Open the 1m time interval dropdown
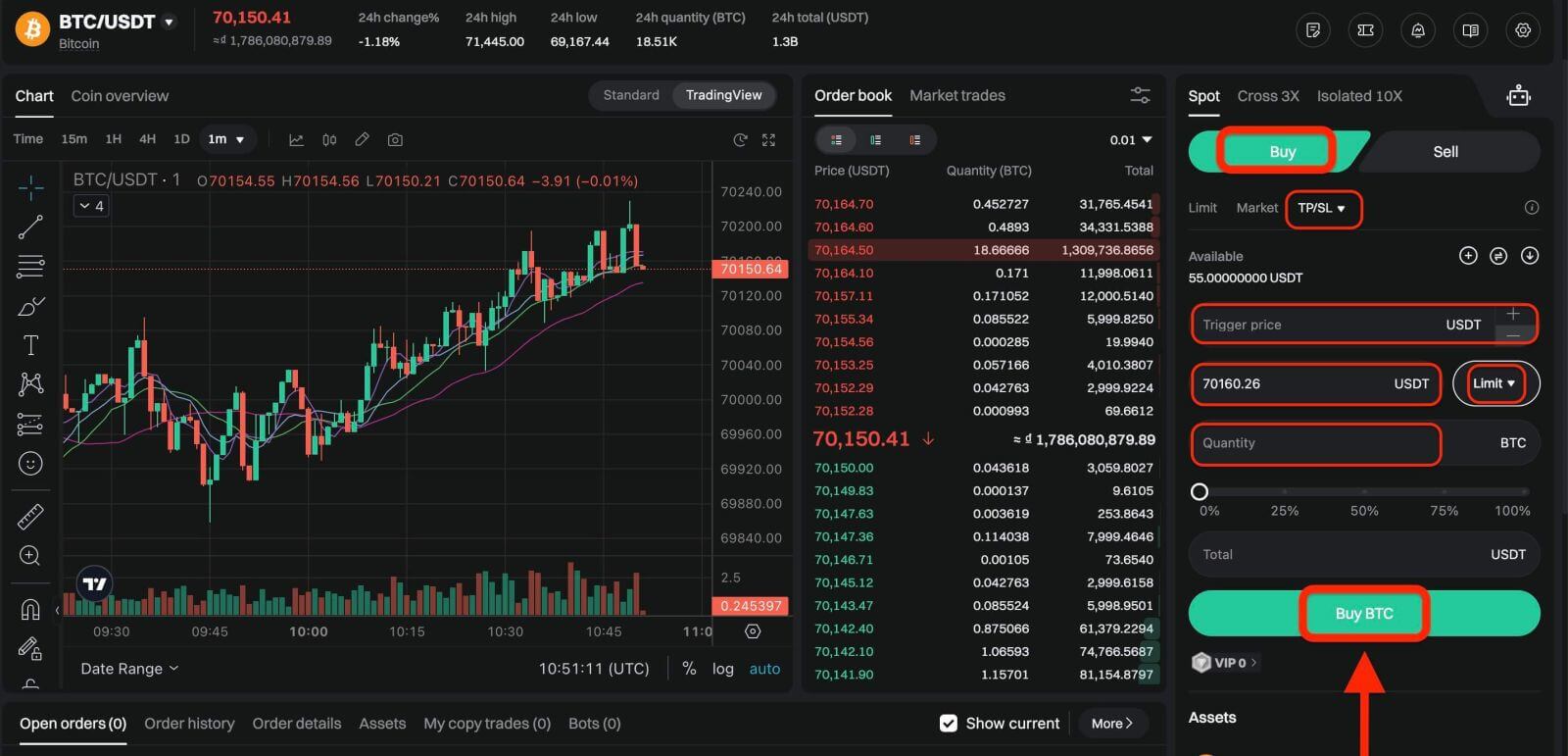 226,139
